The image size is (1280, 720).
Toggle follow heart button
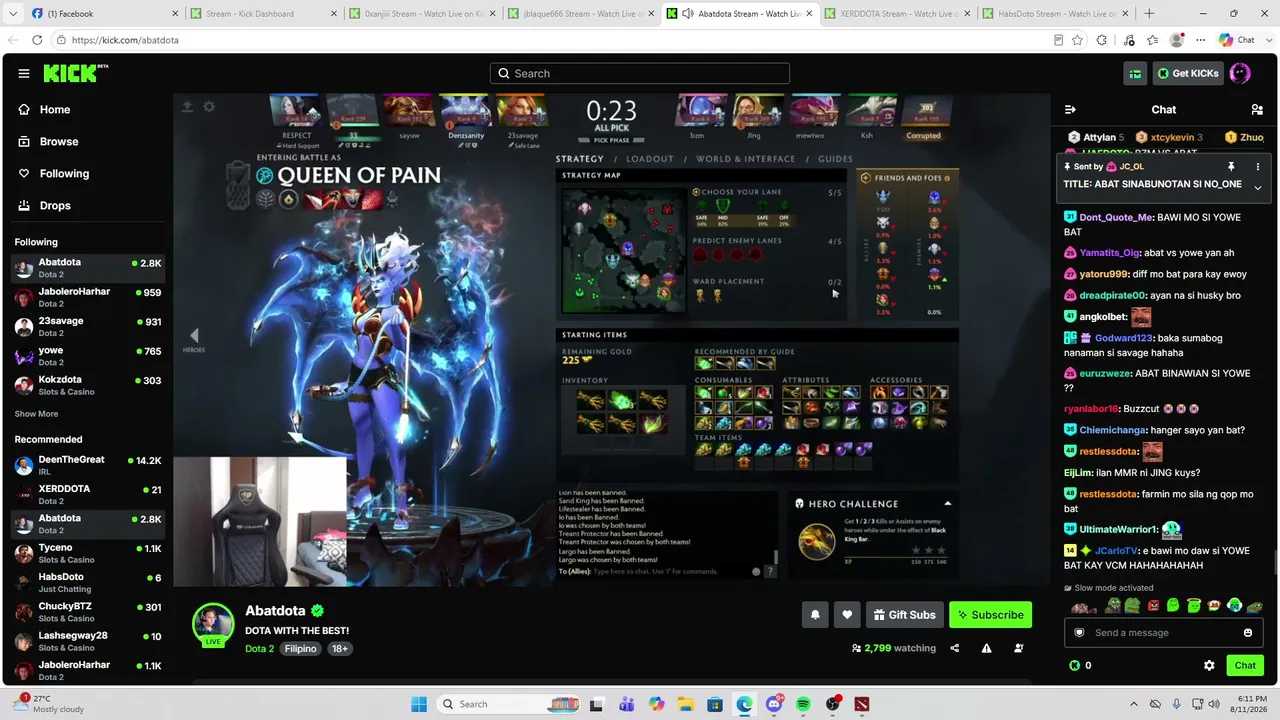coord(847,615)
